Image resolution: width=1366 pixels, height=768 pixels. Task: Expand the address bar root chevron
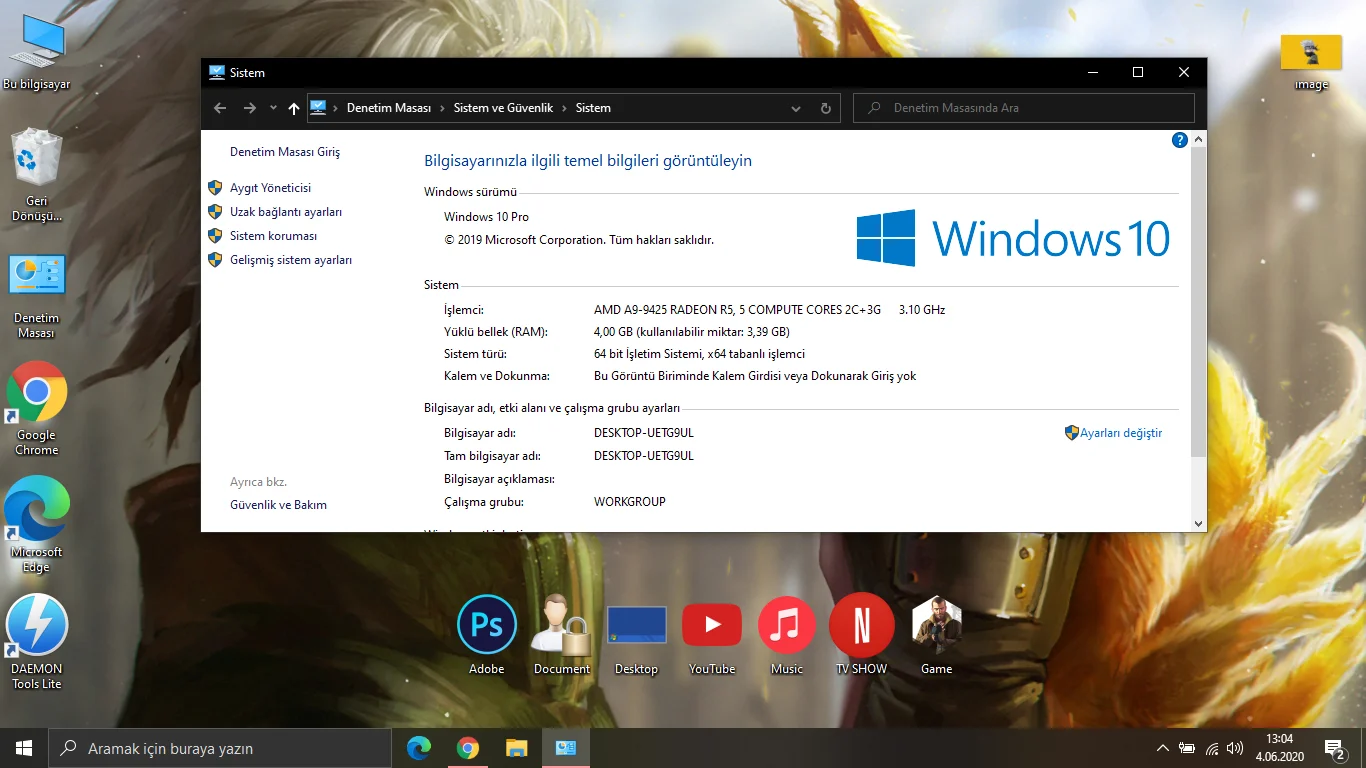pos(336,108)
